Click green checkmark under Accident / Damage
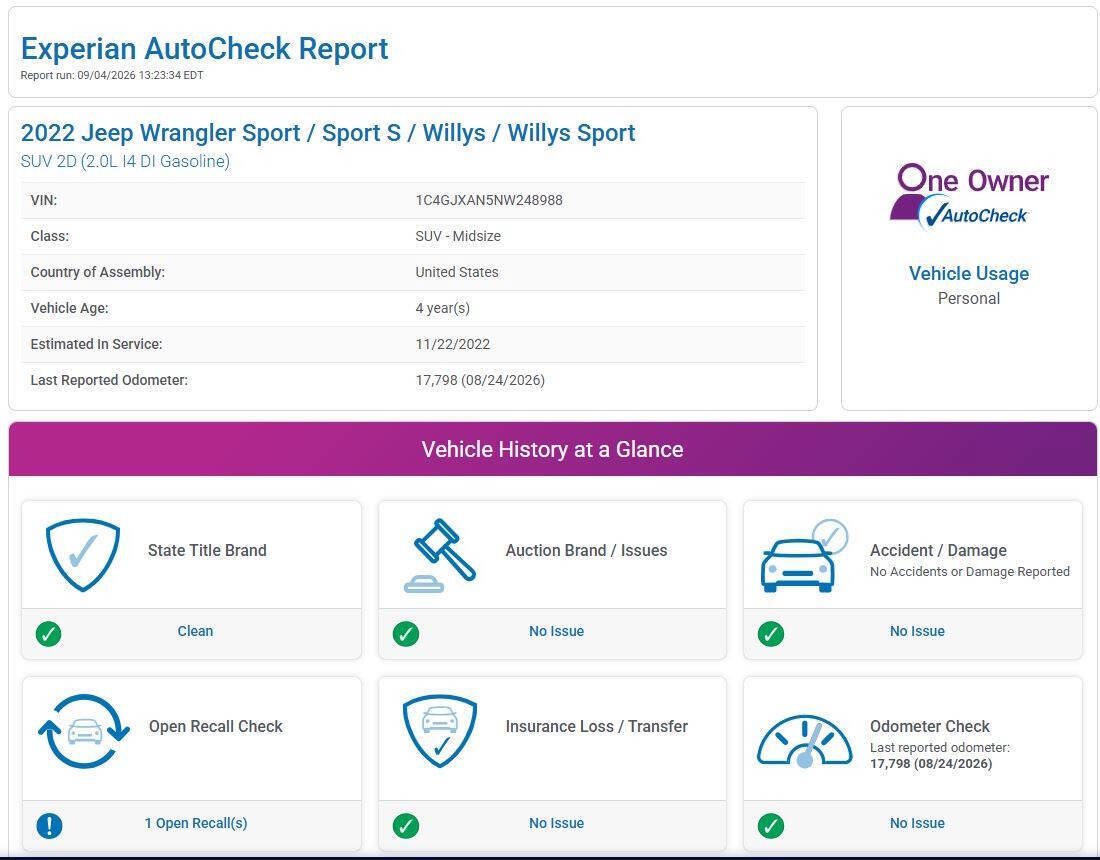This screenshot has height=860, width=1100. coord(771,633)
